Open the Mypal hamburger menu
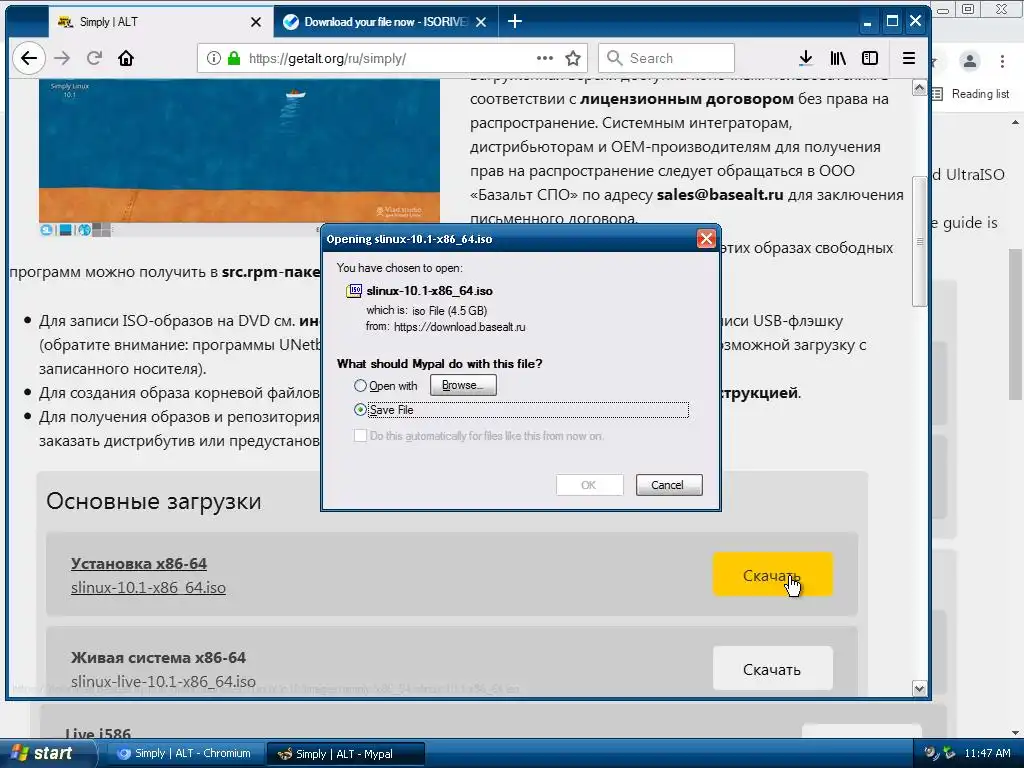Image resolution: width=1024 pixels, height=768 pixels. pyautogui.click(x=908, y=58)
